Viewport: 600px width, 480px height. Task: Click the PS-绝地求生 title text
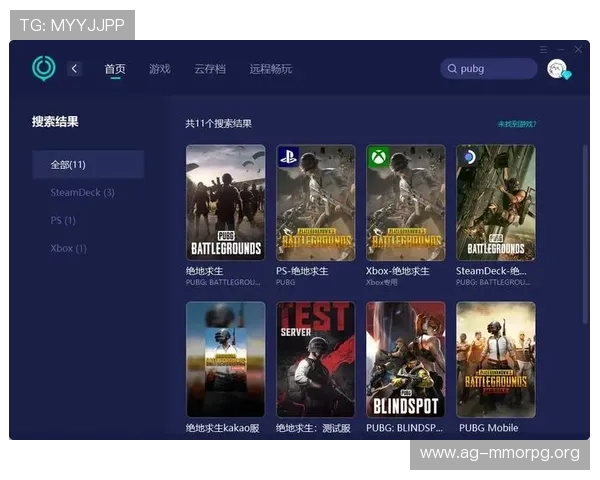coord(302,271)
